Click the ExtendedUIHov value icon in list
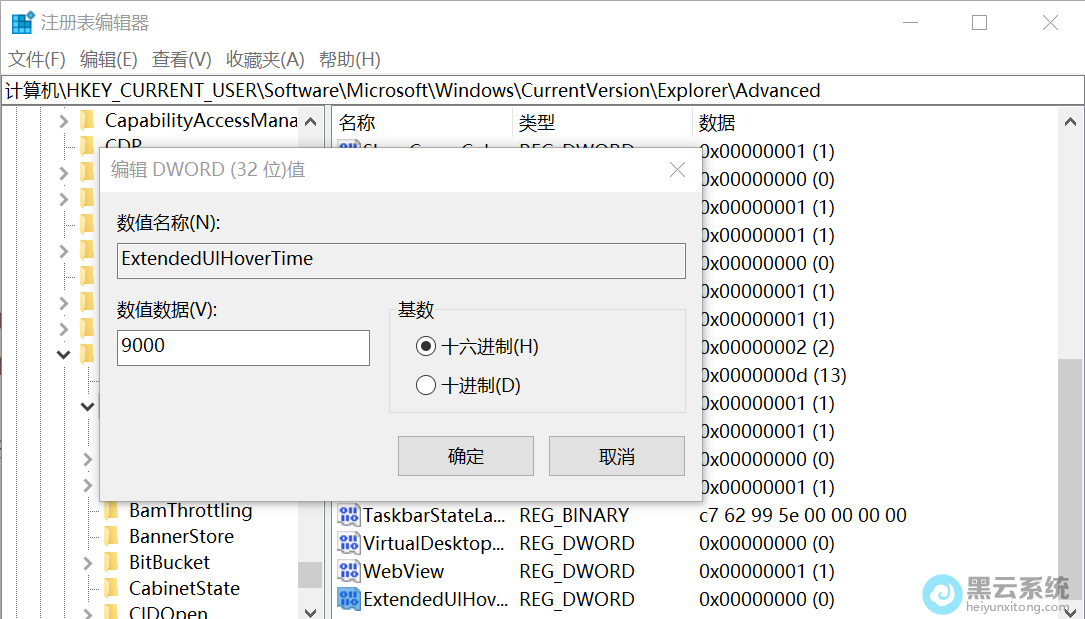 349,600
